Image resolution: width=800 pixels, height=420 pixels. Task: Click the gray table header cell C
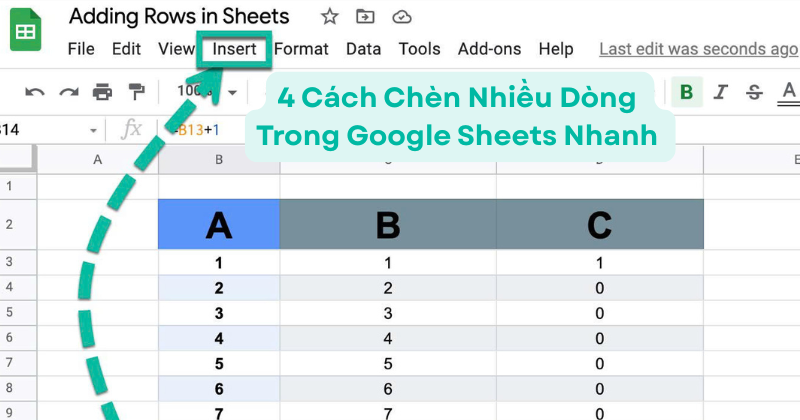tap(599, 224)
